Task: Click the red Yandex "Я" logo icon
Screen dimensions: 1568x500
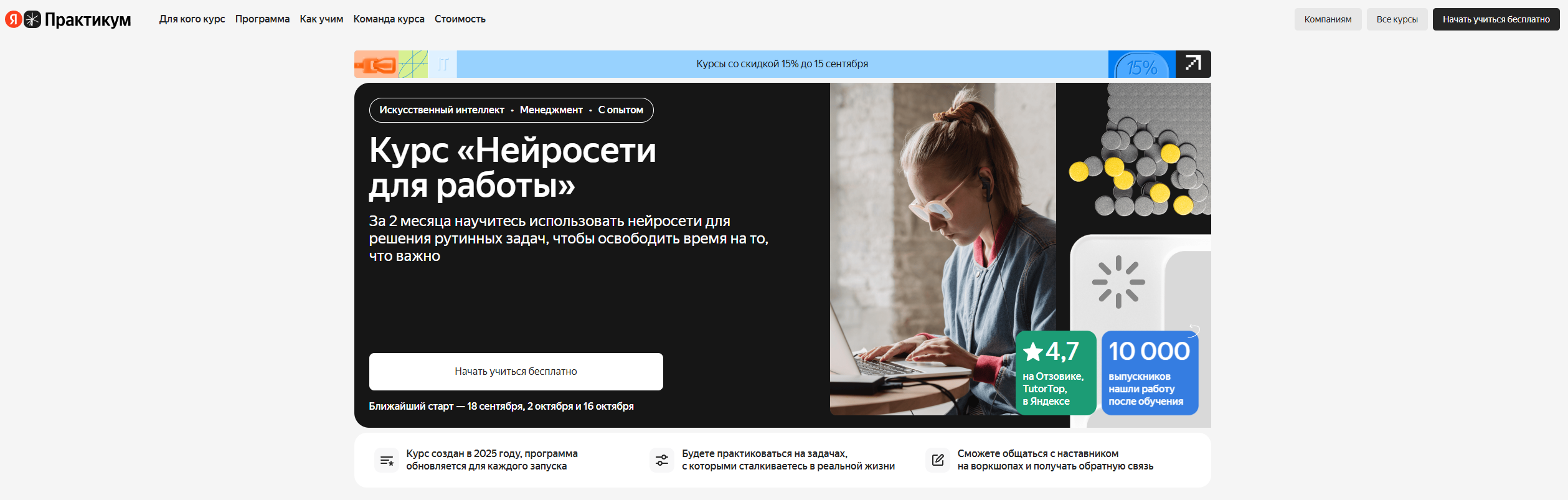Action: 13,19
